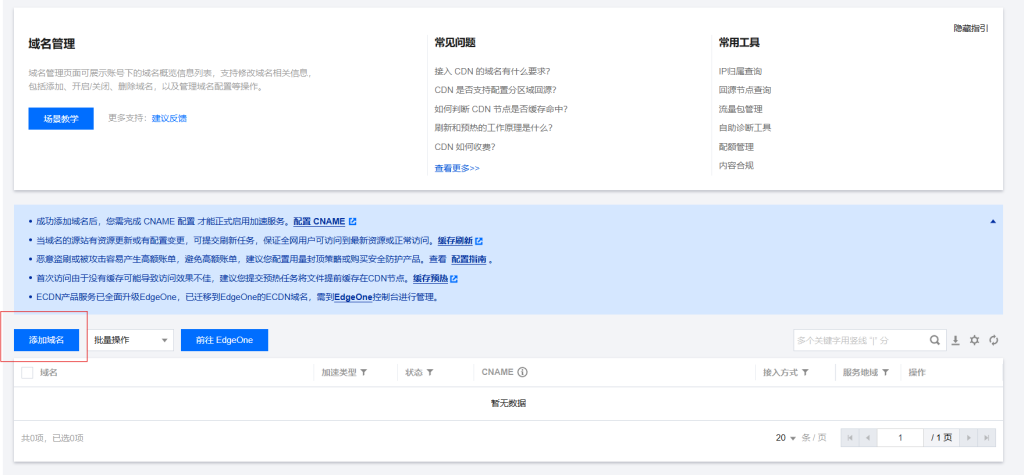Open filter icon for 服务地域 column
Viewport: 1024px width, 475px height.
[885, 372]
